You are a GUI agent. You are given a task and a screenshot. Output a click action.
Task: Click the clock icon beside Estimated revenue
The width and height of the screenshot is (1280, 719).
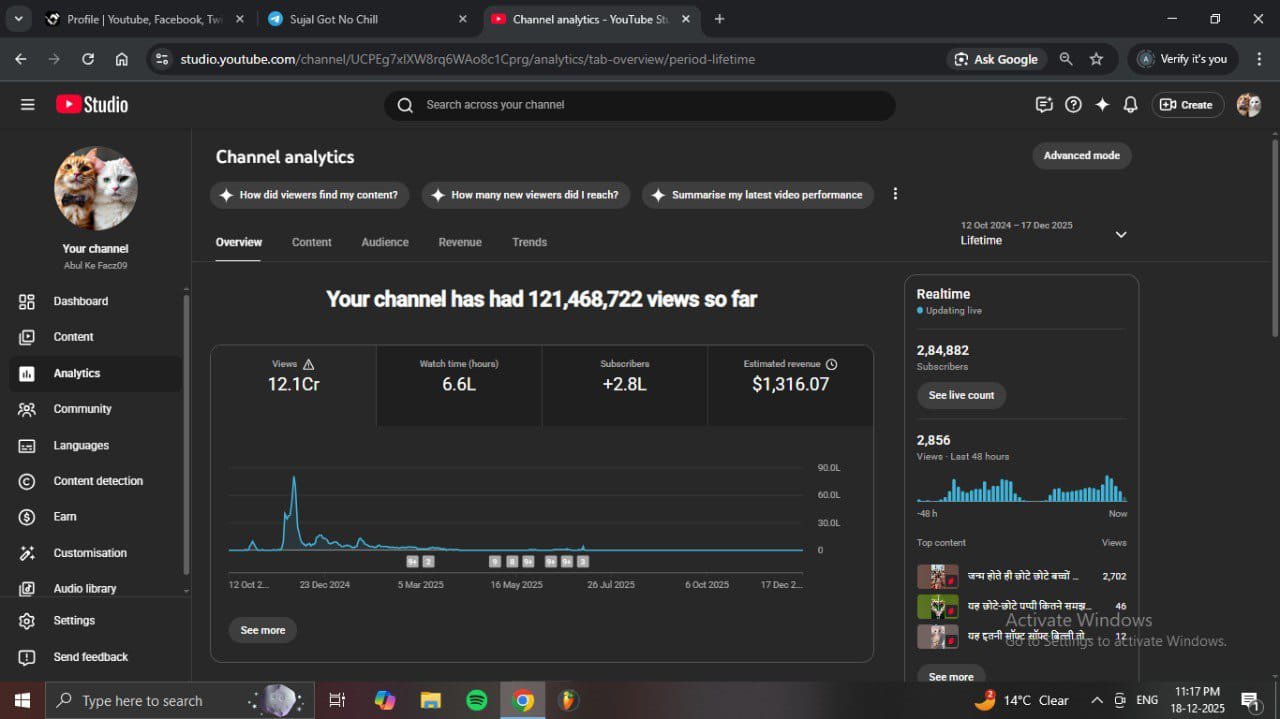(x=832, y=365)
